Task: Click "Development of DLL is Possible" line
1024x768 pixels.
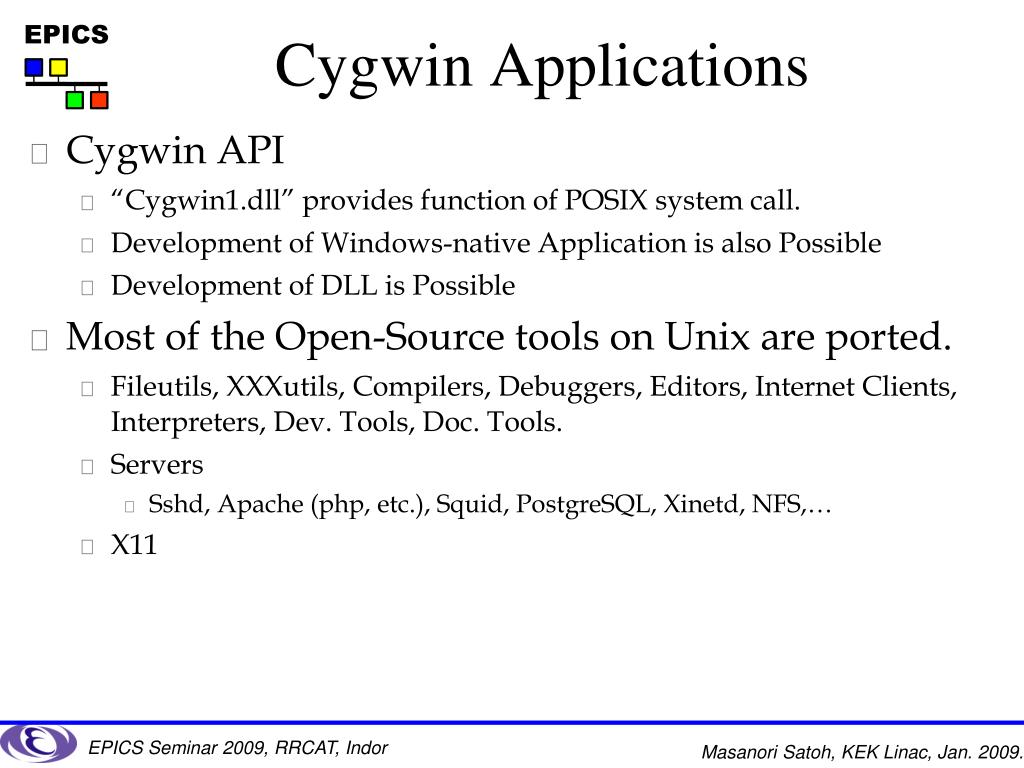Action: point(313,285)
